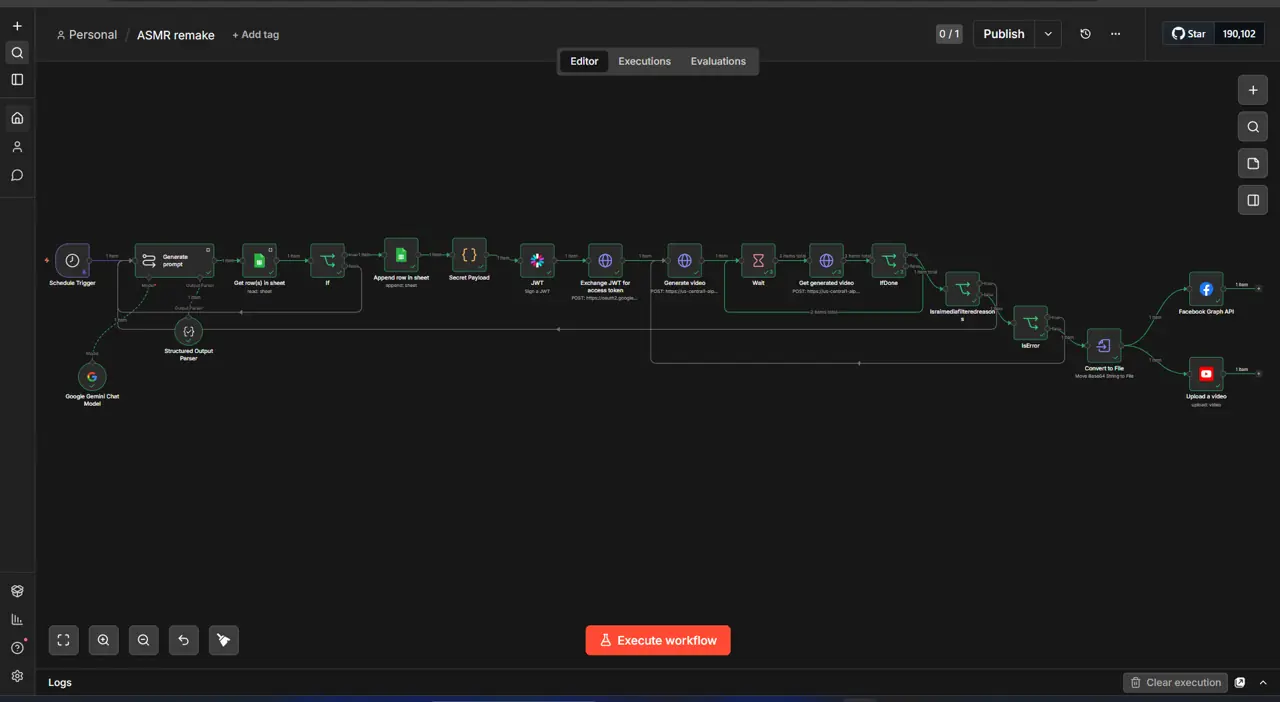Open the three-dot workflow menu
This screenshot has width=1280, height=702.
pos(1116,34)
